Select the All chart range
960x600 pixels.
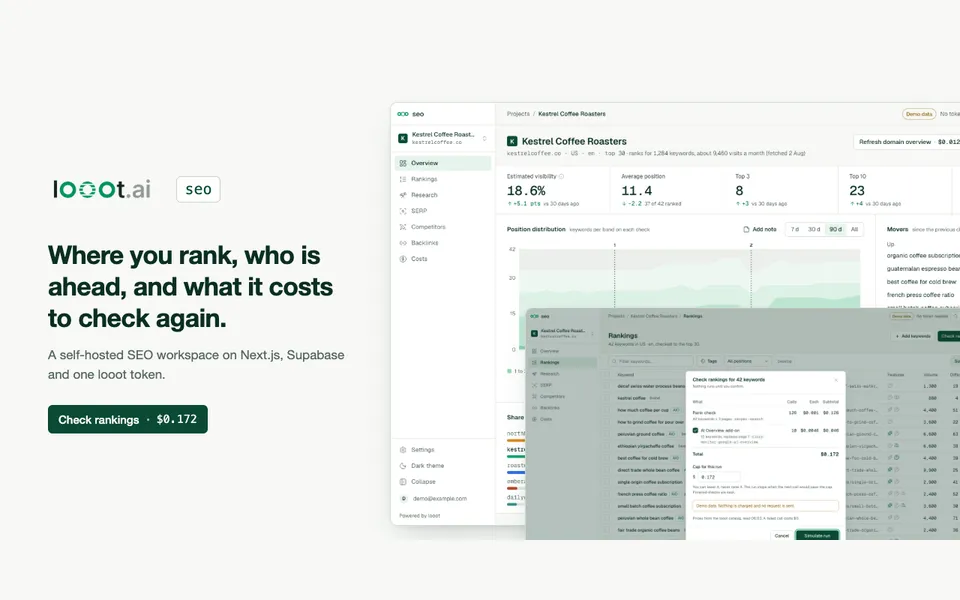pos(854,229)
